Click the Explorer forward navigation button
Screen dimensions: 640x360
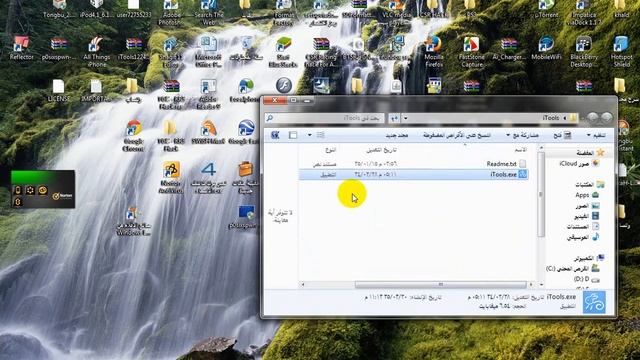coord(593,118)
